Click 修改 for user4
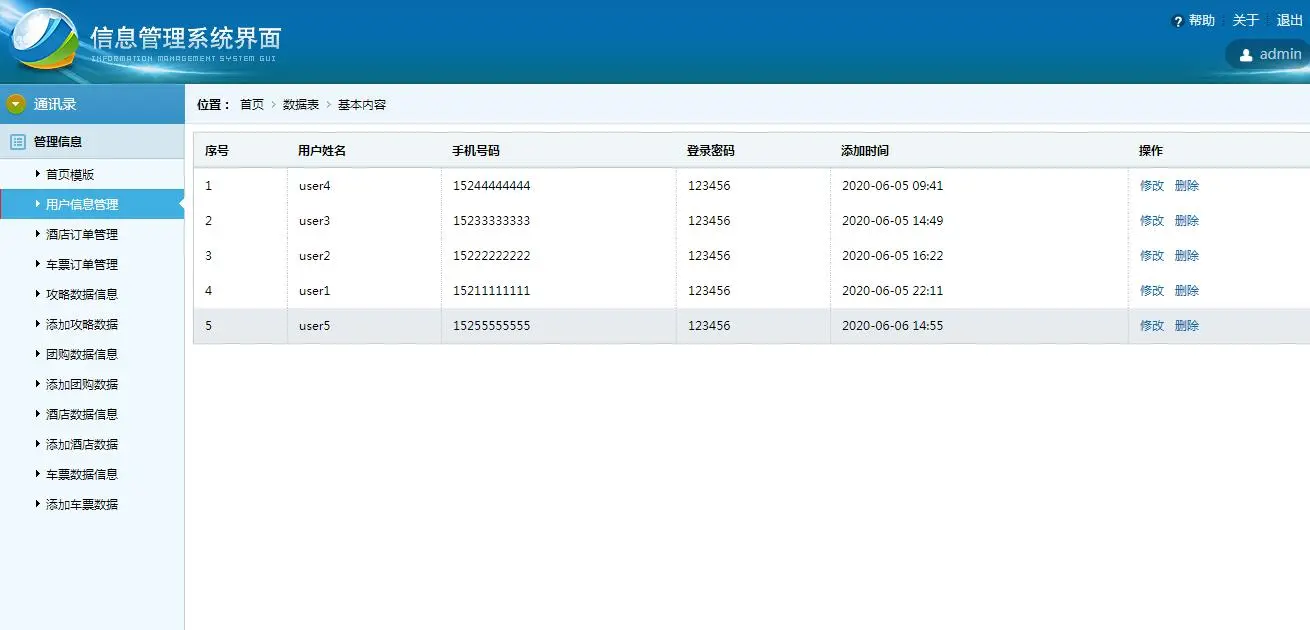This screenshot has width=1310, height=630. [x=1152, y=185]
